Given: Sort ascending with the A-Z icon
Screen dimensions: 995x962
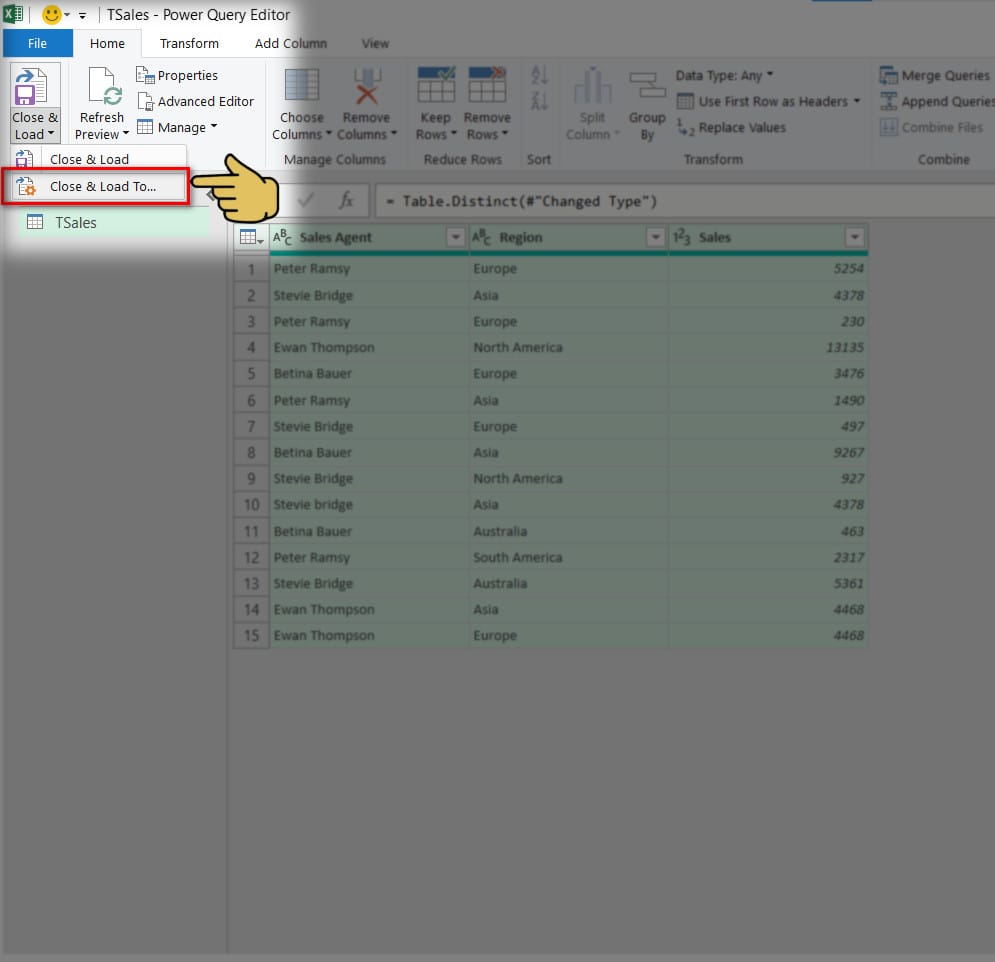Looking at the screenshot, I should click(540, 76).
